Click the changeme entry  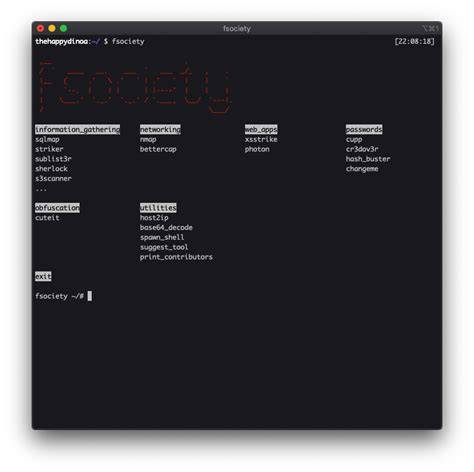[362, 169]
